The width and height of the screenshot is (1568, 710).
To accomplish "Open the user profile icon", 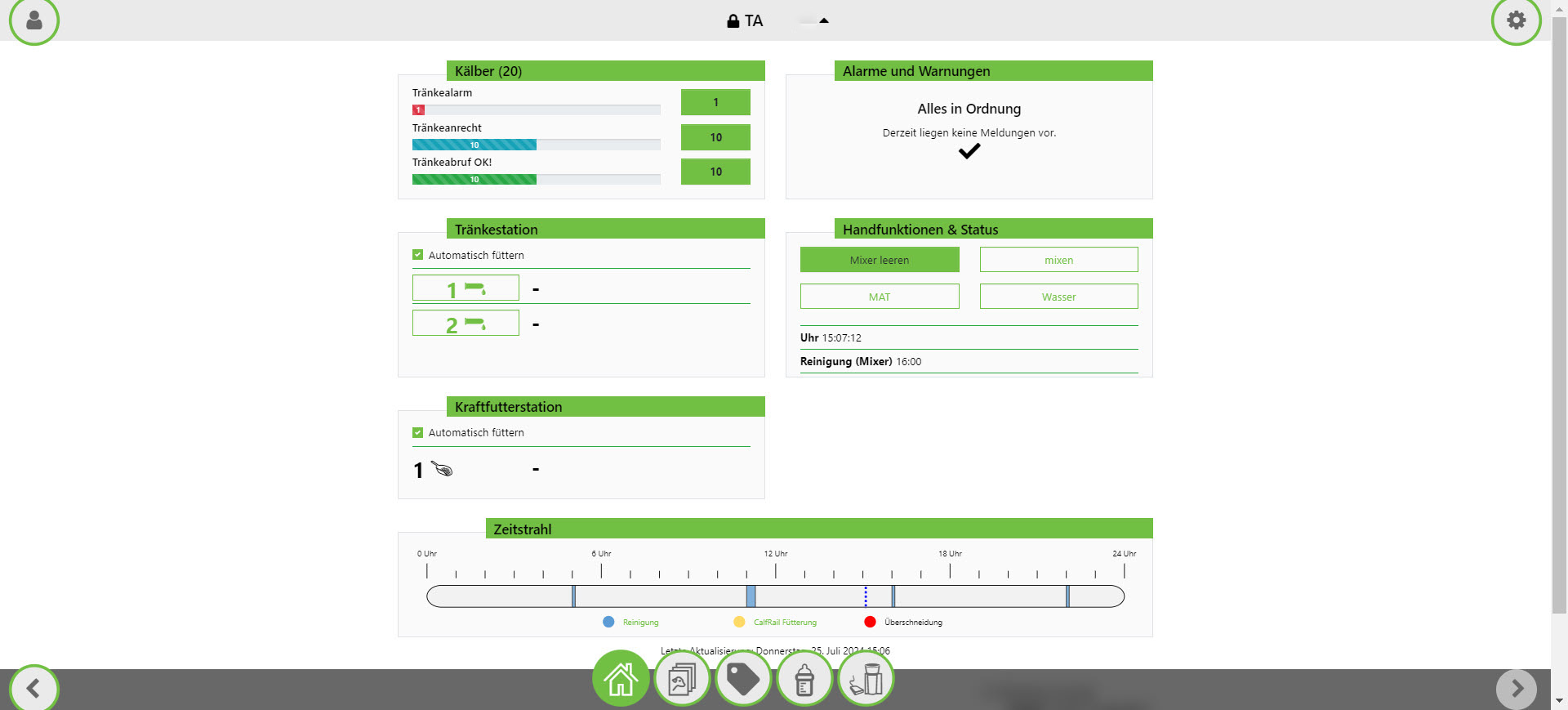I will tap(34, 20).
